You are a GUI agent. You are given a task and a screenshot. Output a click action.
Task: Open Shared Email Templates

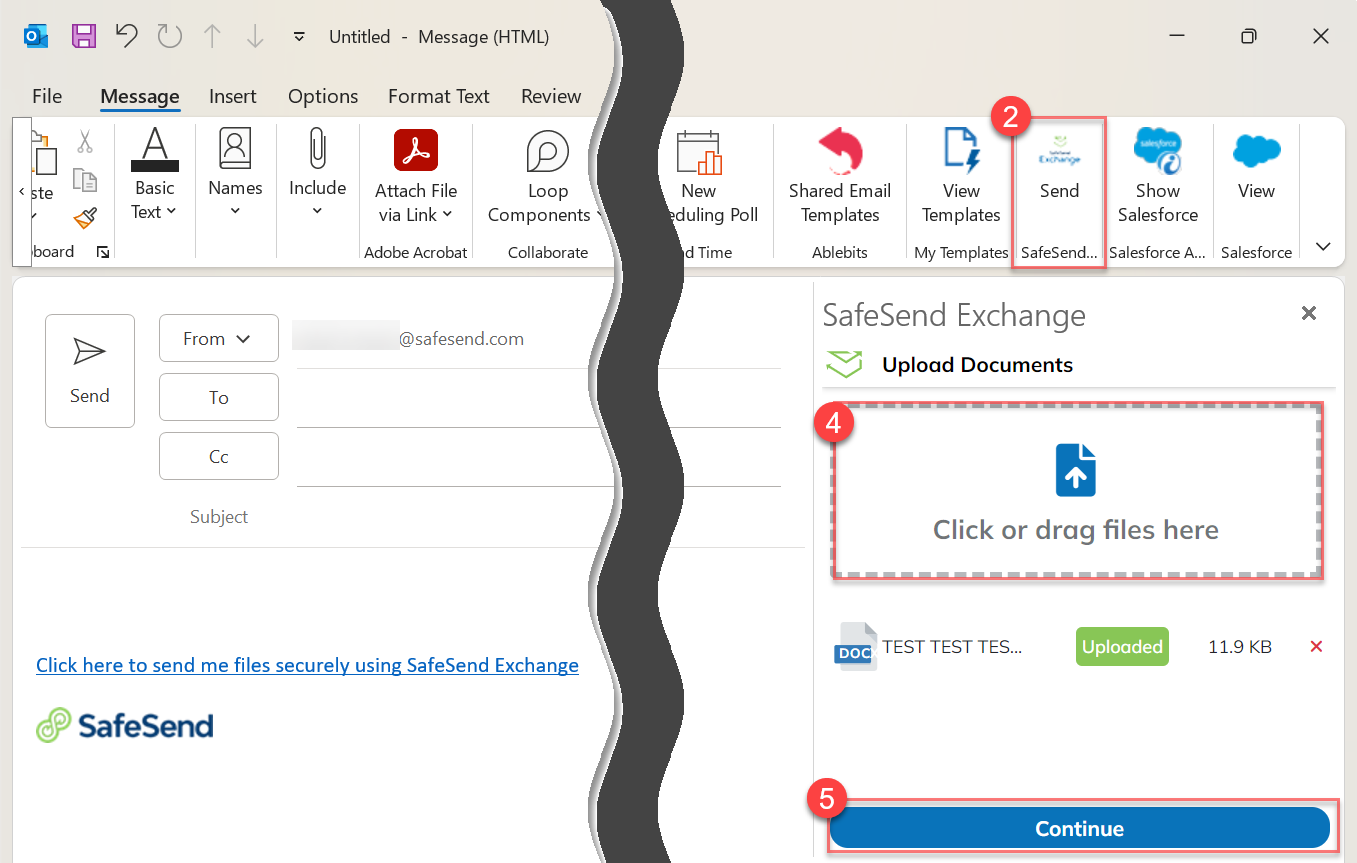coord(840,180)
